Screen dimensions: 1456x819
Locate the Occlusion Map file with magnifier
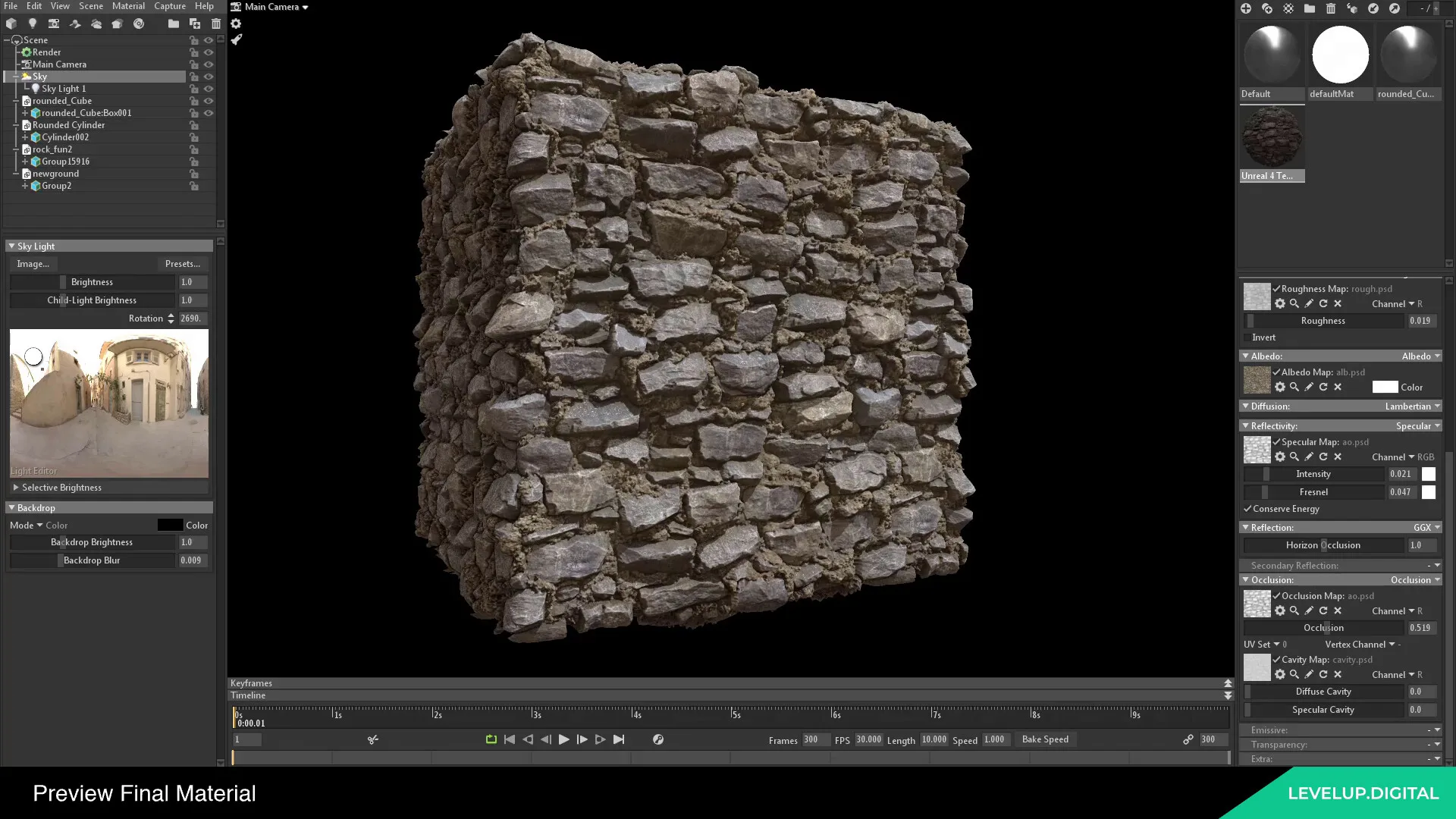pos(1294,610)
